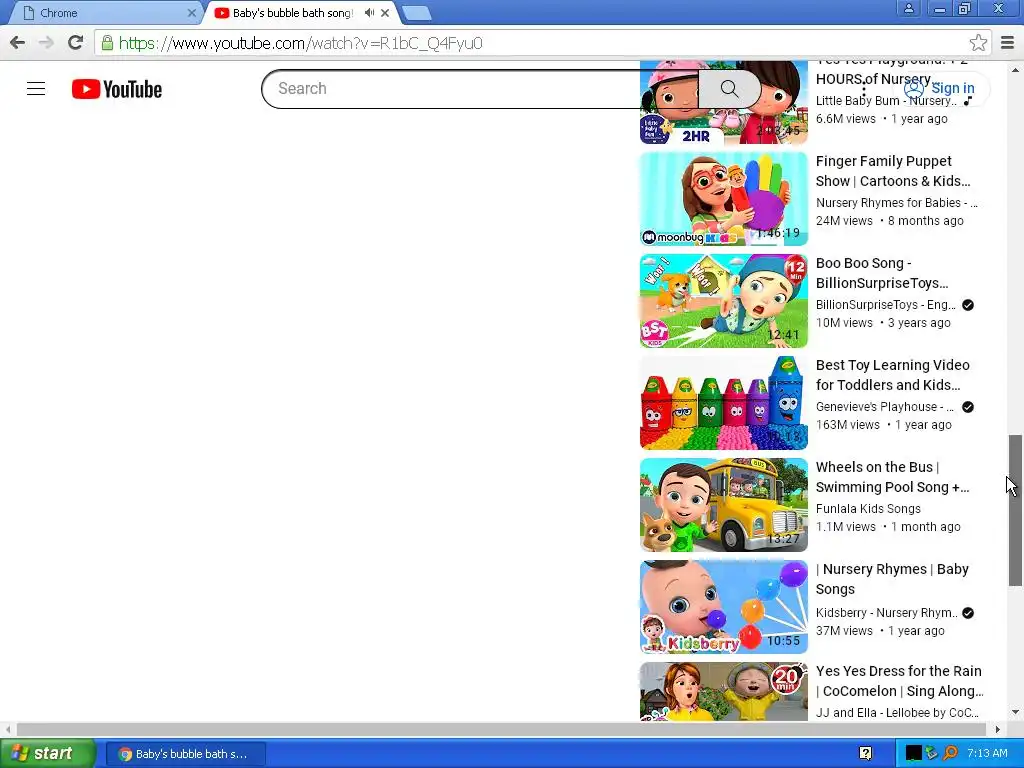The image size is (1024, 768).
Task: Open the Best Toy Learning Video title
Action: [893, 375]
